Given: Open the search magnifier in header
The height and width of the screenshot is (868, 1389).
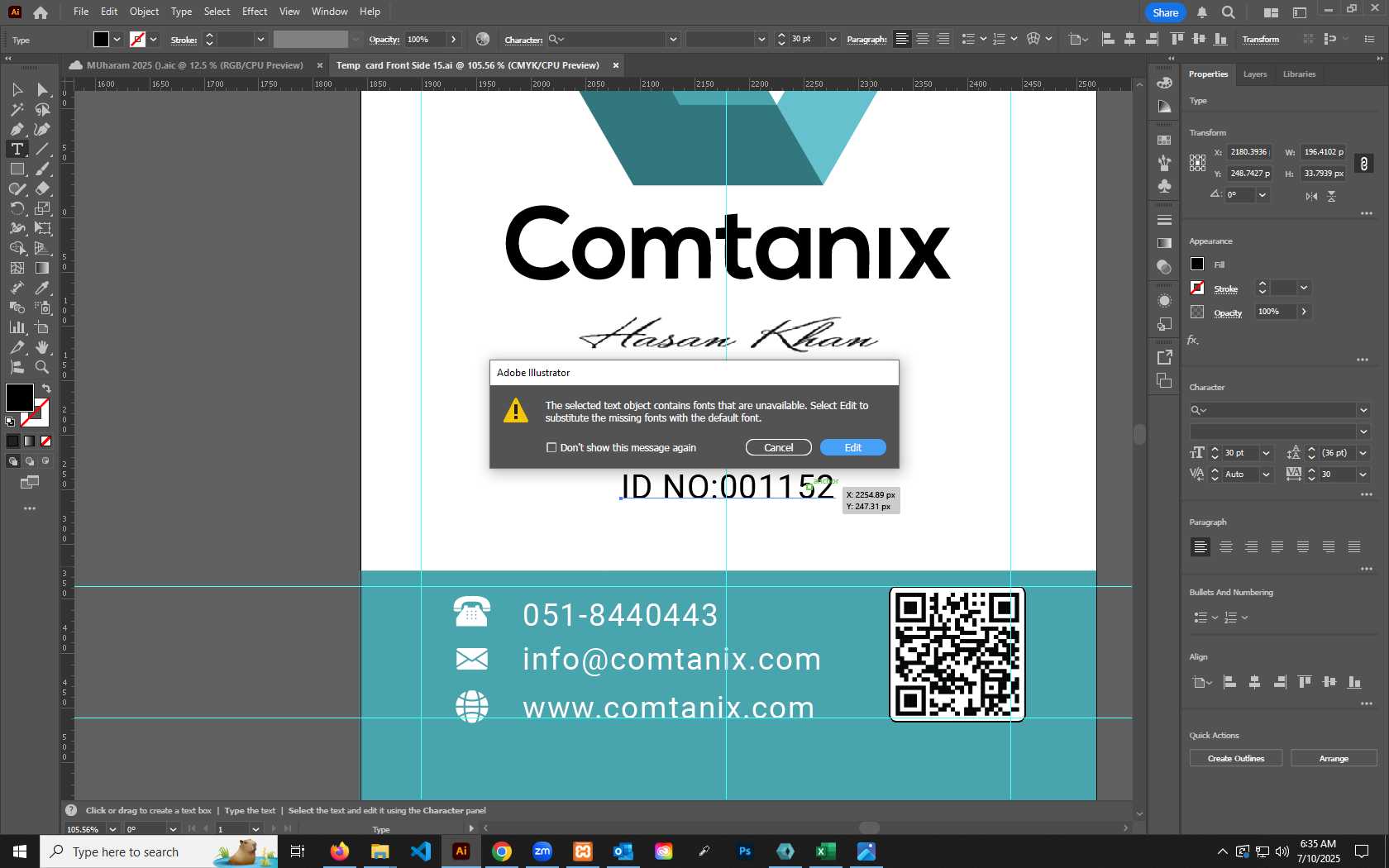Looking at the screenshot, I should (1229, 12).
